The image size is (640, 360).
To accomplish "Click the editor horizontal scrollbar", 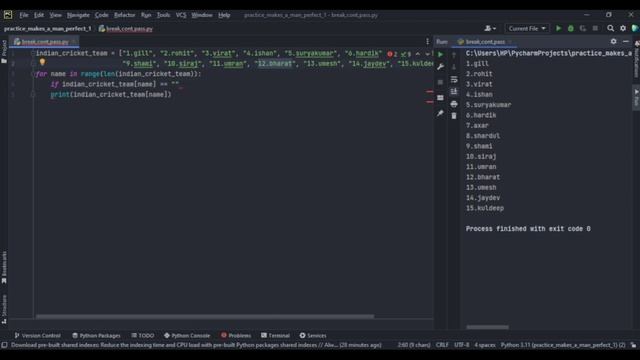I will (205, 316).
